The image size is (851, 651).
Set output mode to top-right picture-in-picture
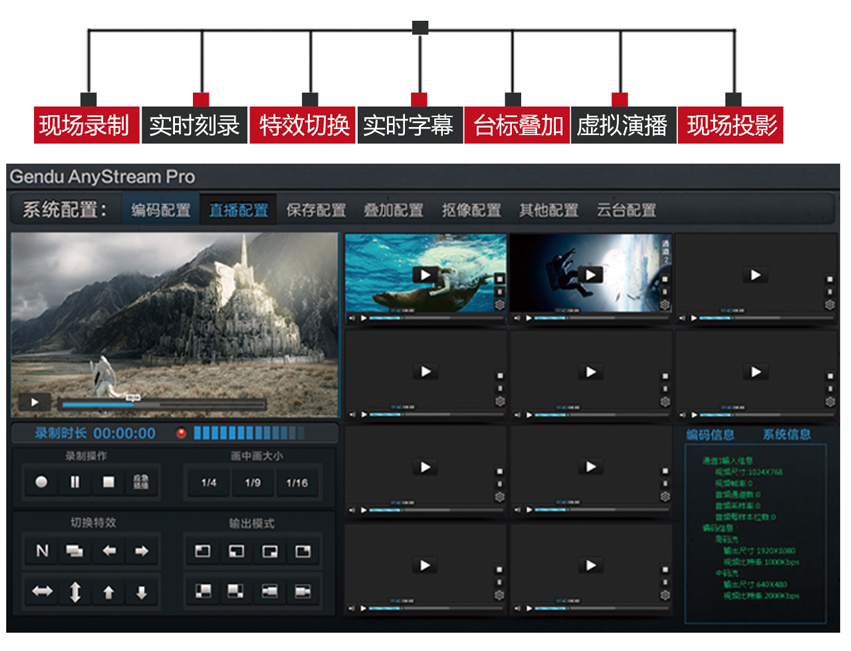coord(303,551)
